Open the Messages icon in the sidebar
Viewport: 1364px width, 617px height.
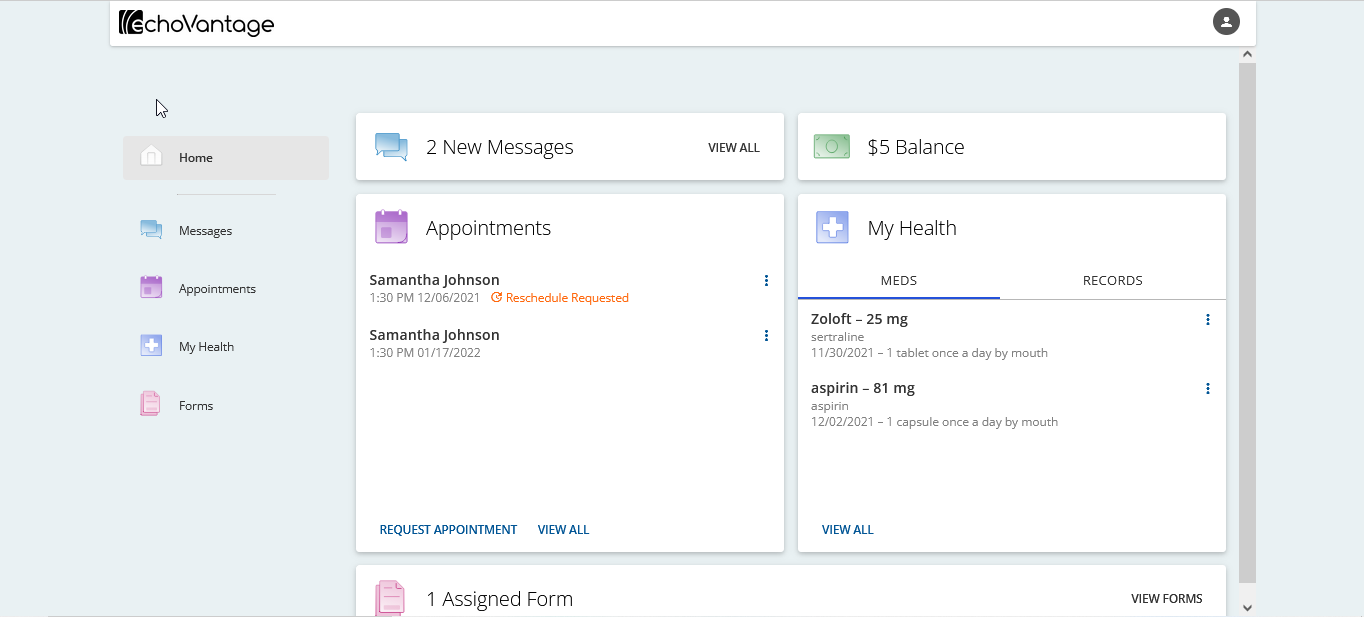[x=150, y=229]
